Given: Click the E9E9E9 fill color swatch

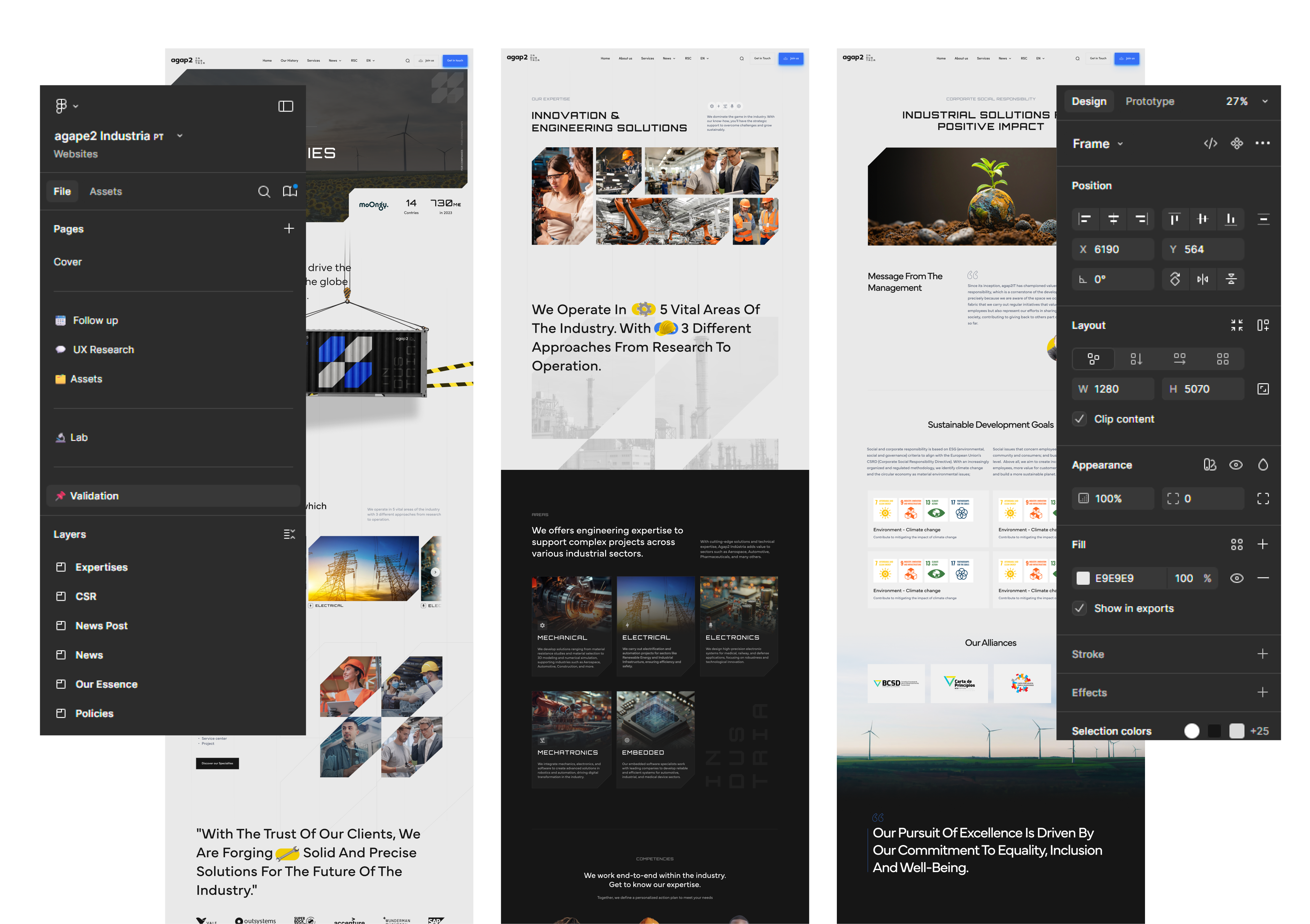Looking at the screenshot, I should tap(1082, 578).
